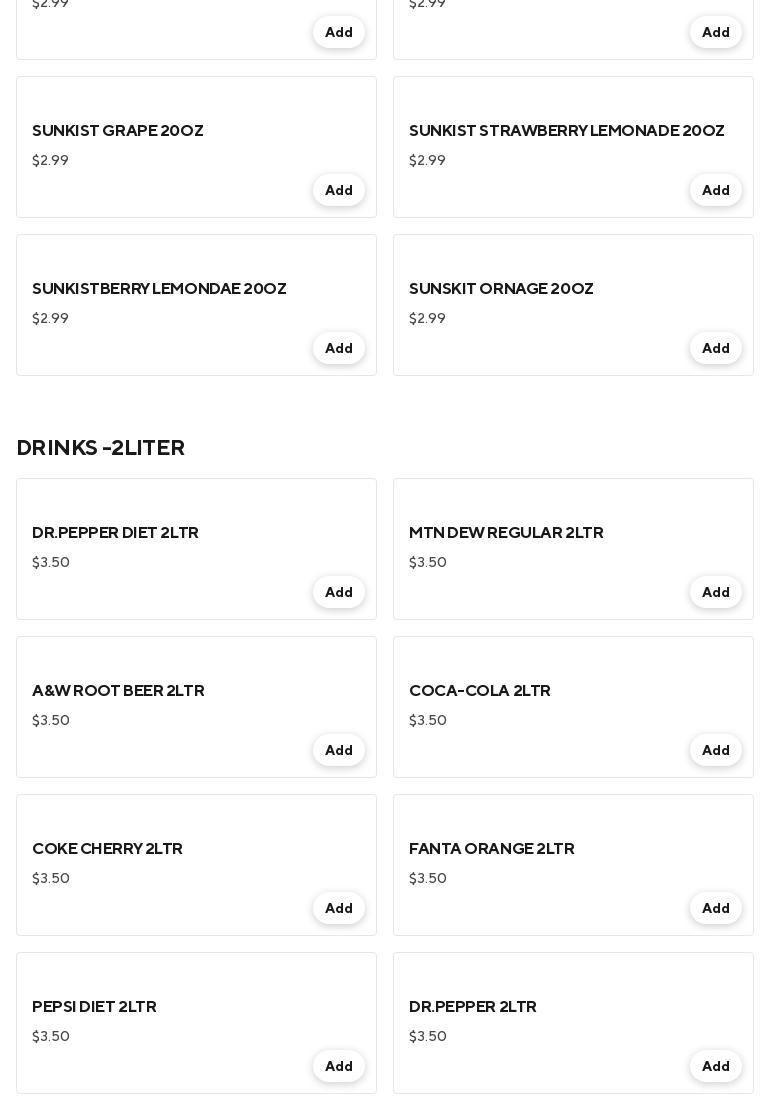Add Fanta Orange 2LTR to cart
The image size is (770, 1096).
pyautogui.click(x=716, y=909)
